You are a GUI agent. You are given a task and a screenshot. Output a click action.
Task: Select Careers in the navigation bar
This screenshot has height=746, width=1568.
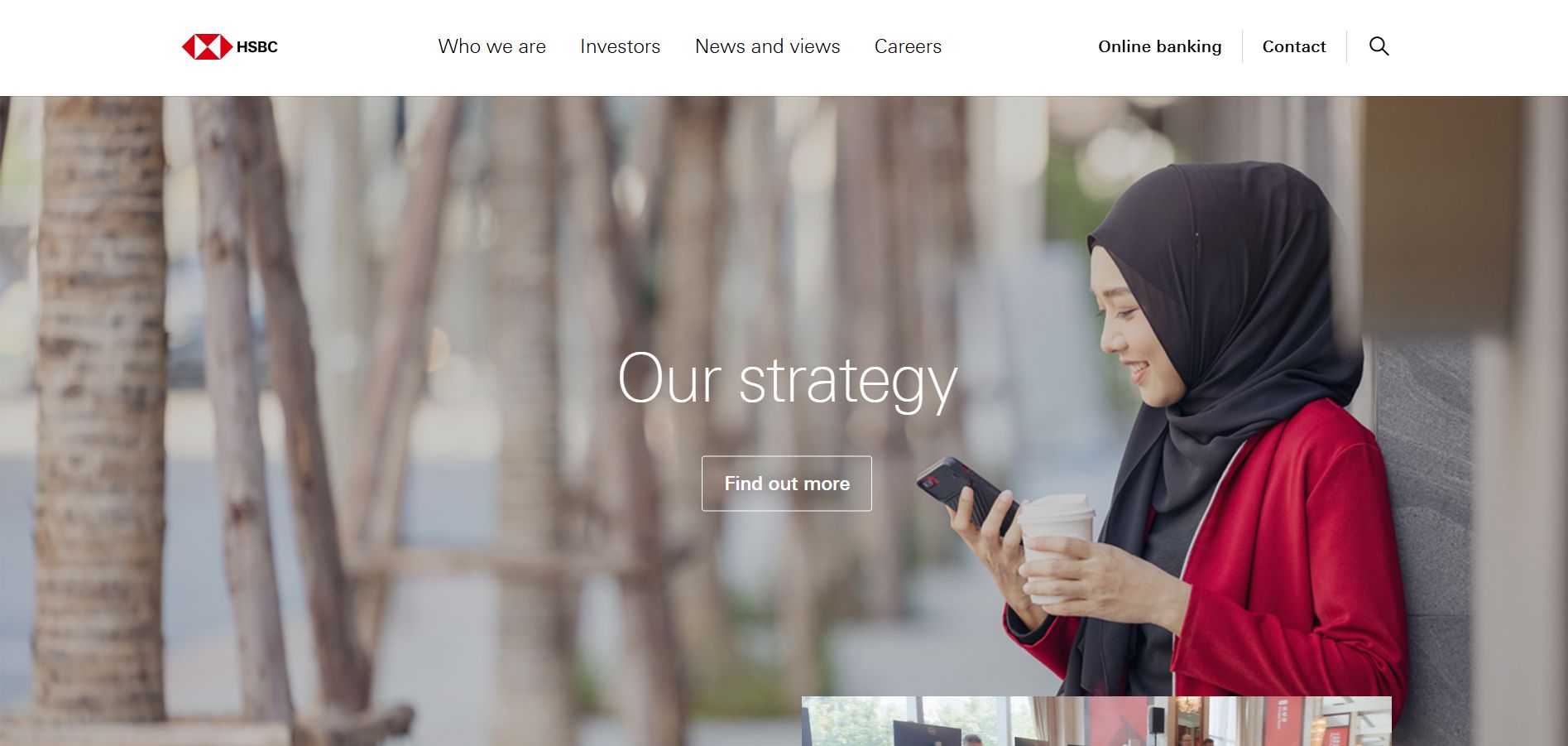pos(908,46)
